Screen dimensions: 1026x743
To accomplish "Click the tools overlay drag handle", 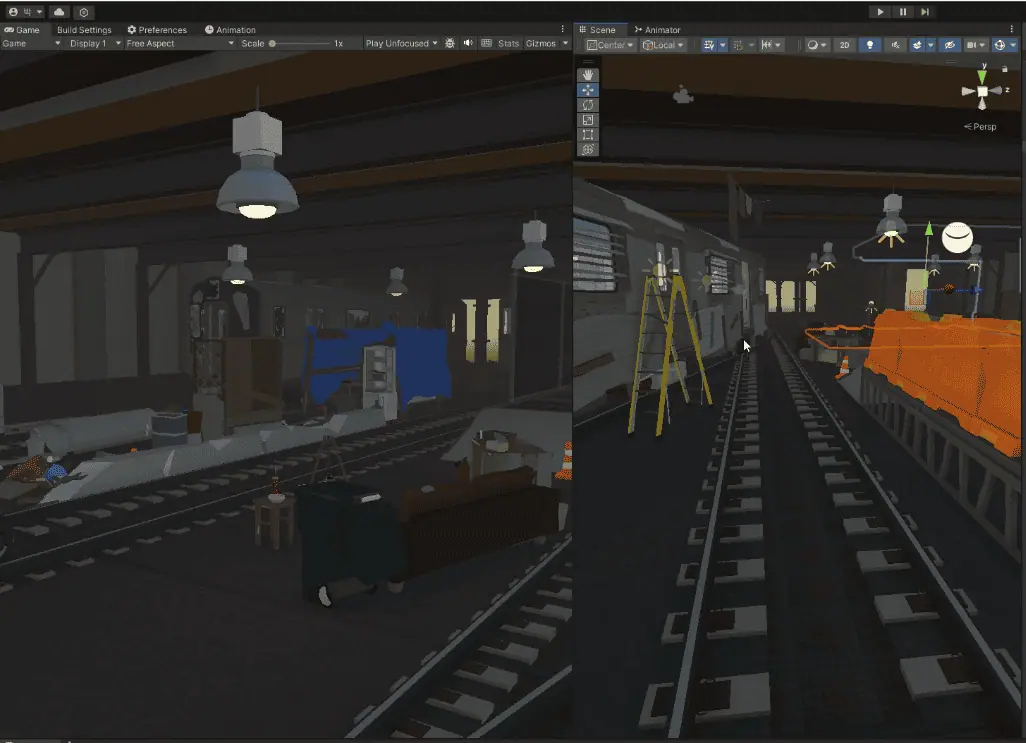I will 588,62.
